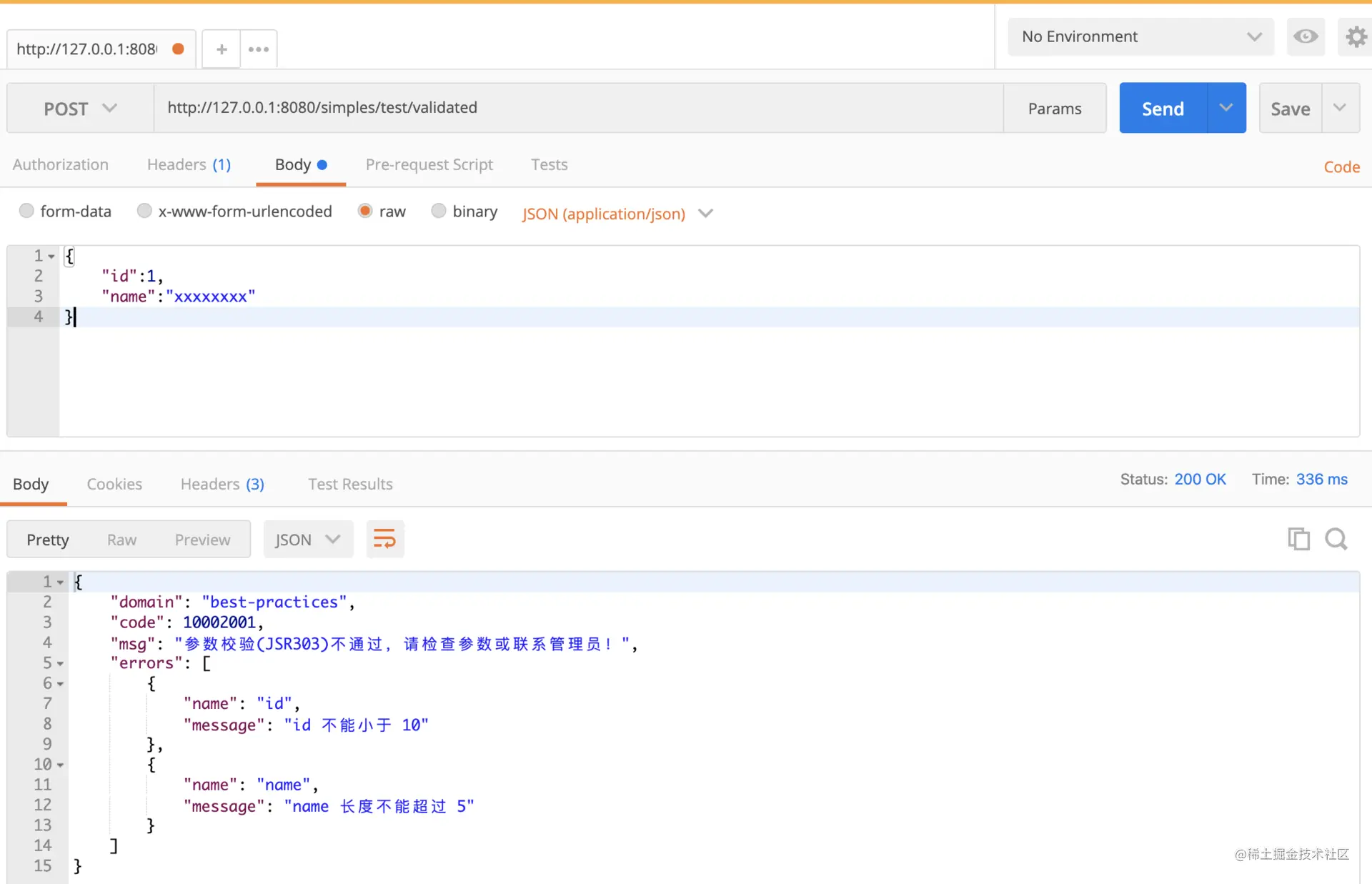The height and width of the screenshot is (884, 1372).
Task: Open the response format JSON dropdown
Action: click(x=308, y=539)
